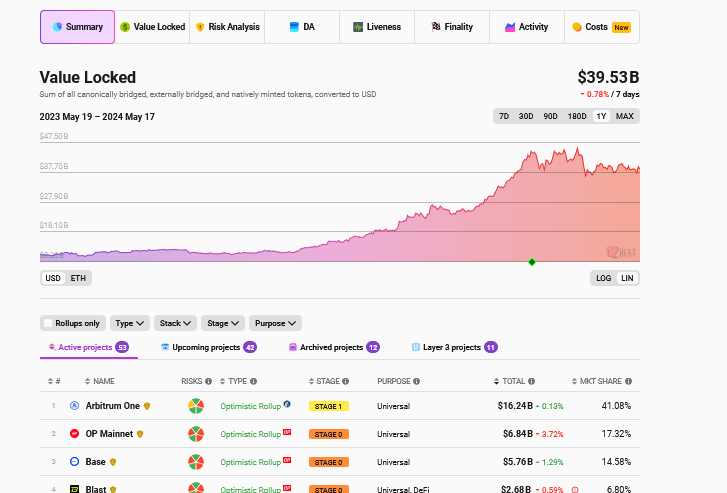Show the Layer 3 projects list

click(454, 347)
